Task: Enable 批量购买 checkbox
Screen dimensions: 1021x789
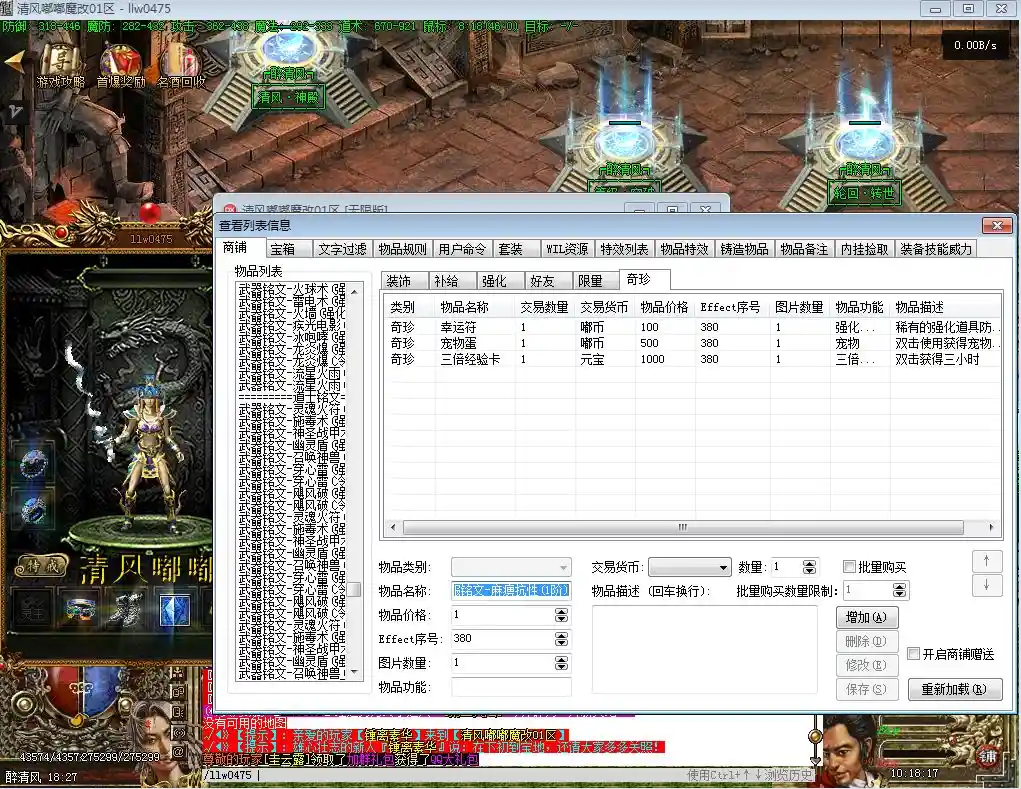Action: pos(849,566)
